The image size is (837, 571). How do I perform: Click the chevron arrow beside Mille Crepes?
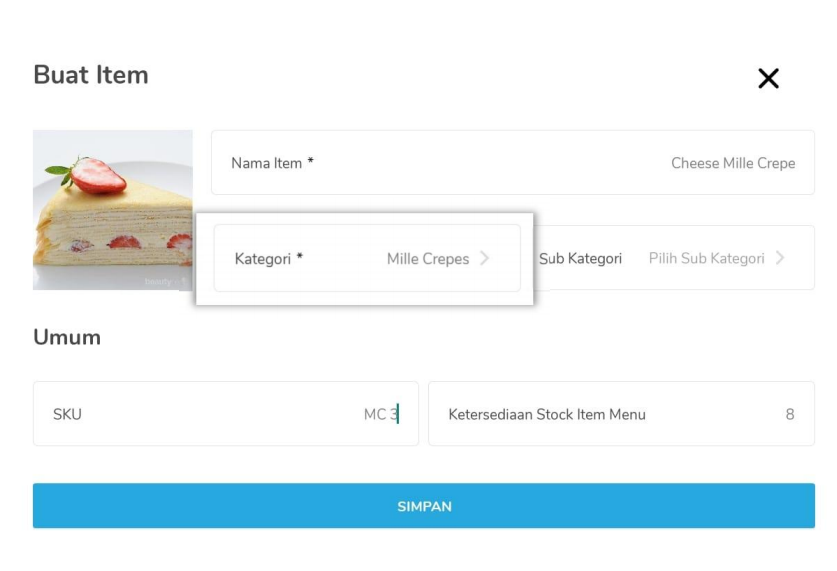485,258
